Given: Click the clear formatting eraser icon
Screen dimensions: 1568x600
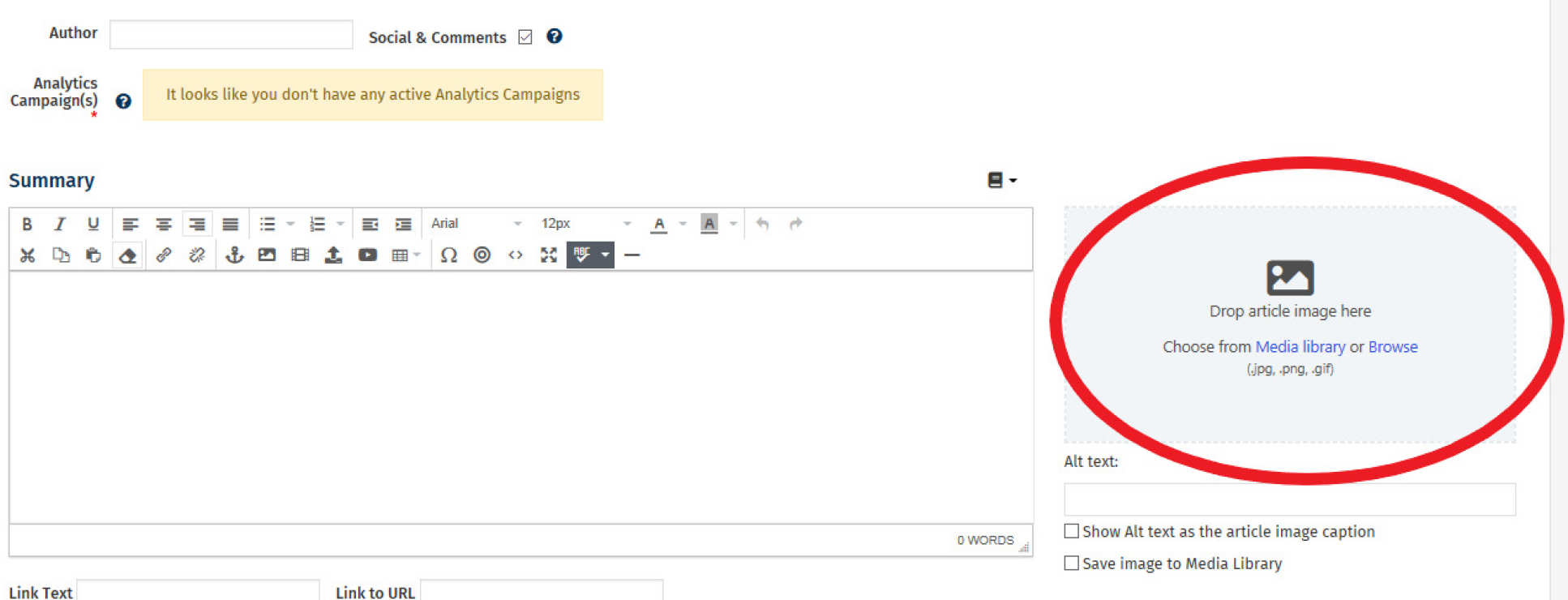Looking at the screenshot, I should click(x=127, y=255).
